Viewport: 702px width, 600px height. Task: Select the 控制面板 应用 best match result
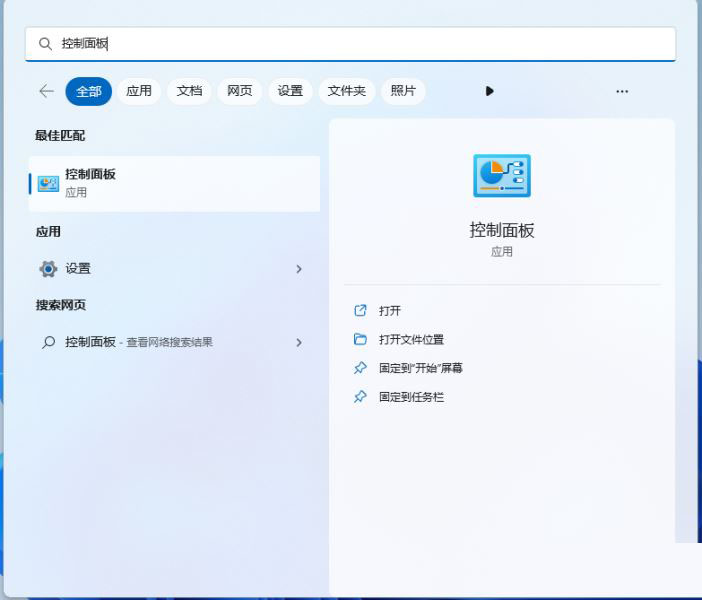point(175,184)
